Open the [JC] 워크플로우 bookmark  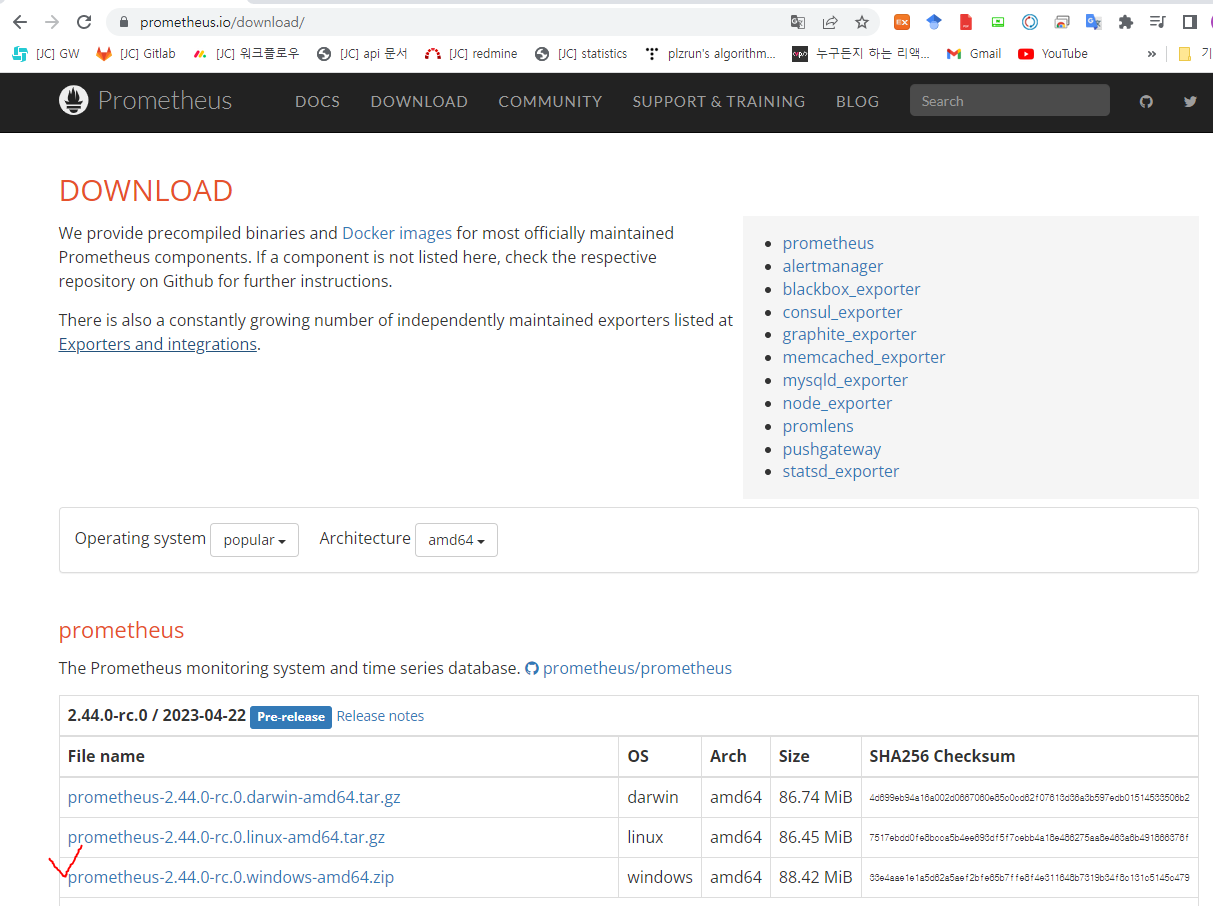[246, 54]
